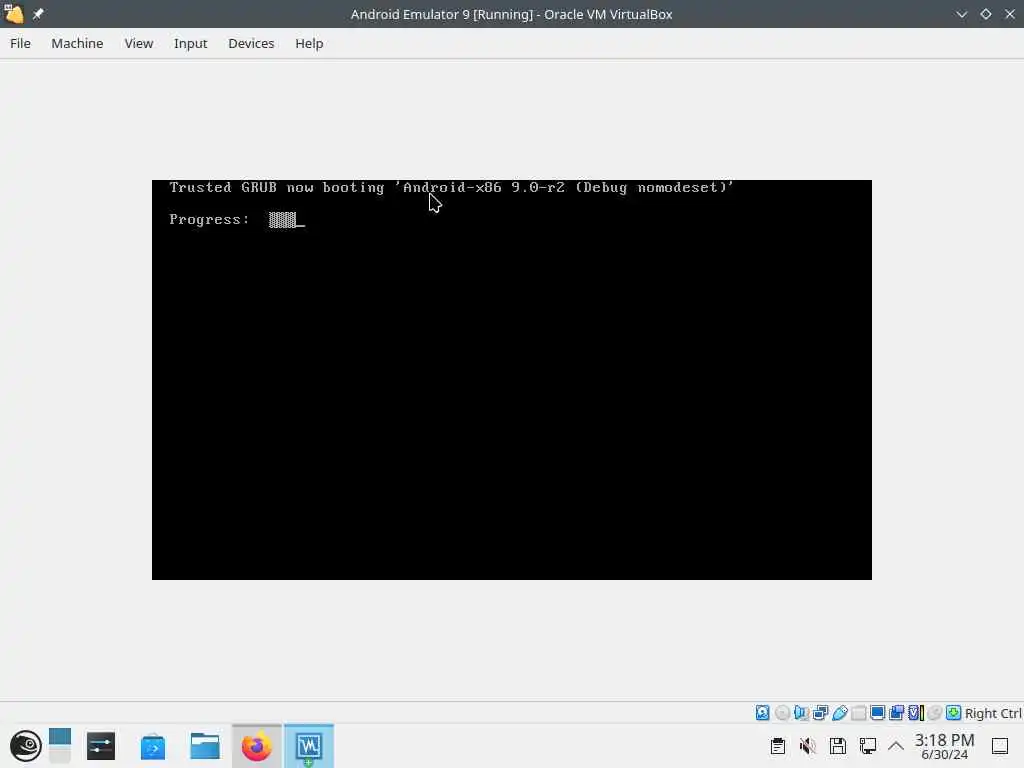Viewport: 1024px width, 768px height.
Task: Maximize the VirtualBox window with diamond button
Action: (985, 14)
